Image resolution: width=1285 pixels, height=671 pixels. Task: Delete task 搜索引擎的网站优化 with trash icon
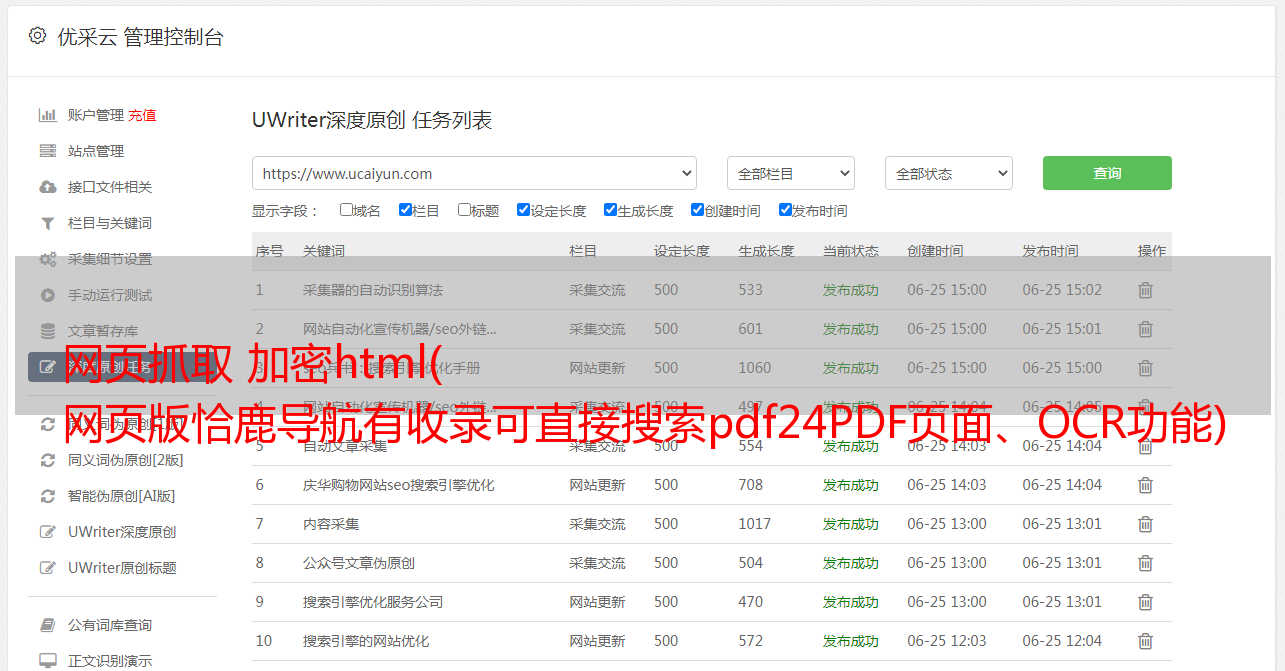1146,641
